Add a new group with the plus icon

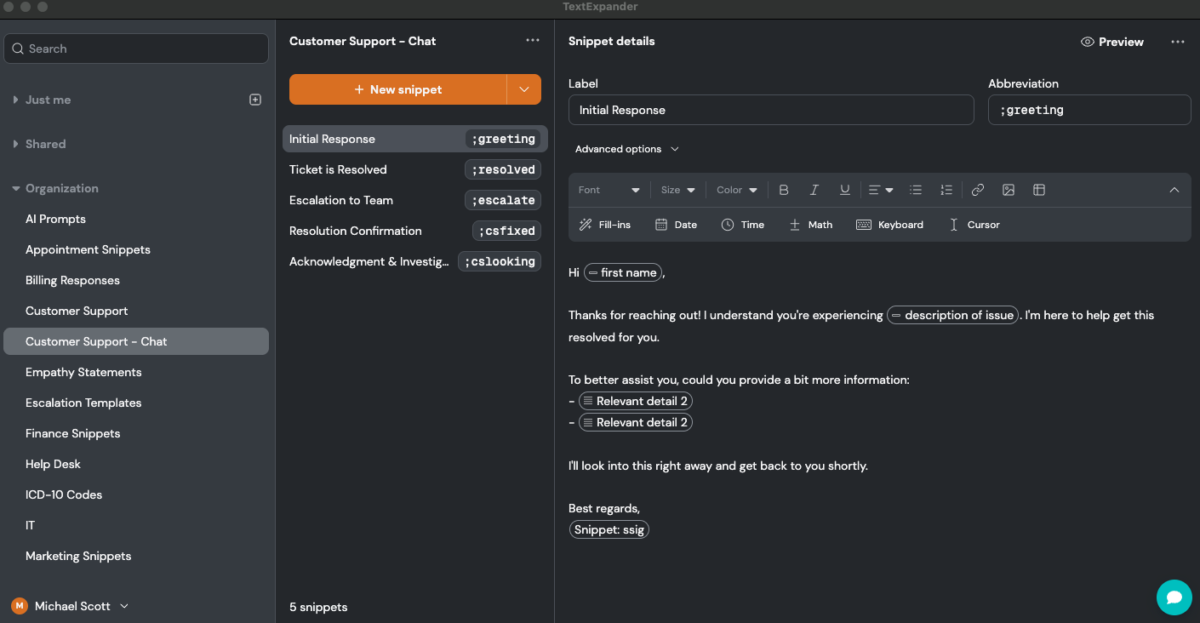(255, 100)
